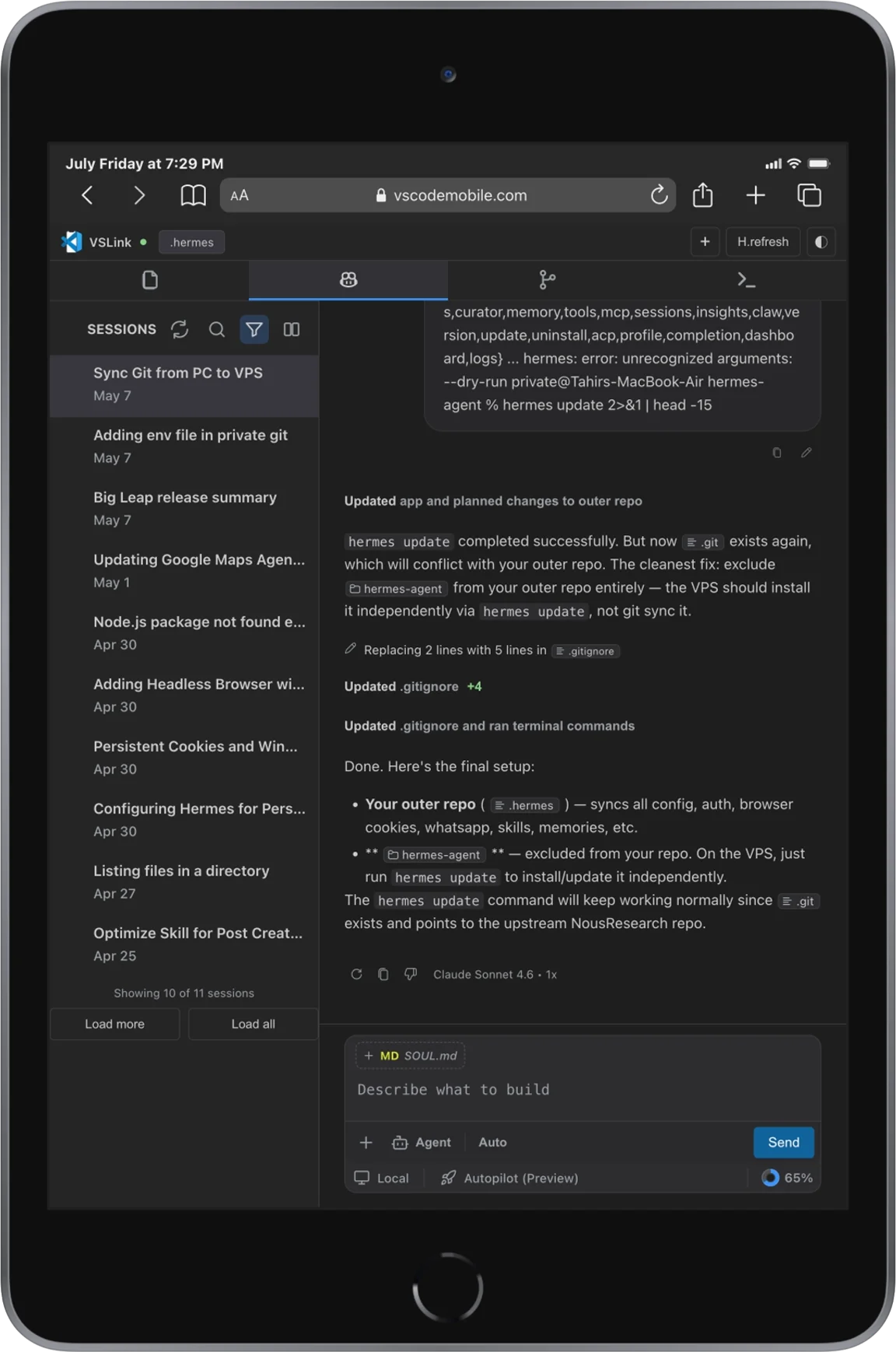Copy the user message above

[776, 453]
